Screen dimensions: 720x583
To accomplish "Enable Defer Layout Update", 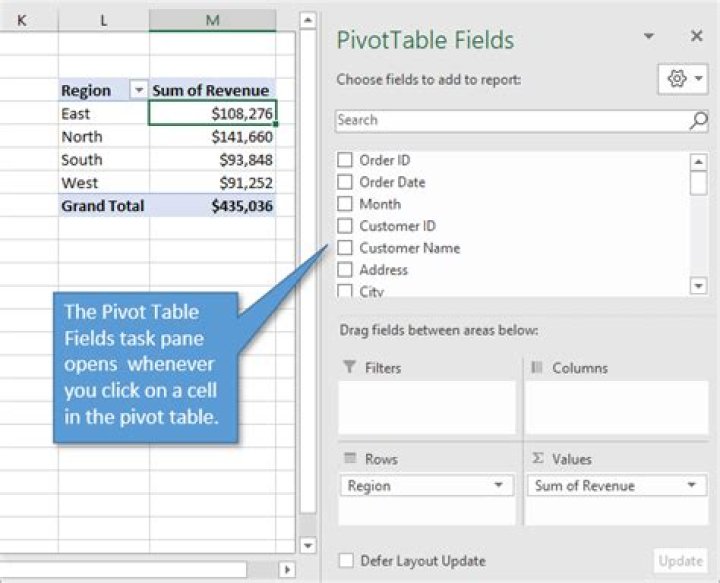I will 346,561.
